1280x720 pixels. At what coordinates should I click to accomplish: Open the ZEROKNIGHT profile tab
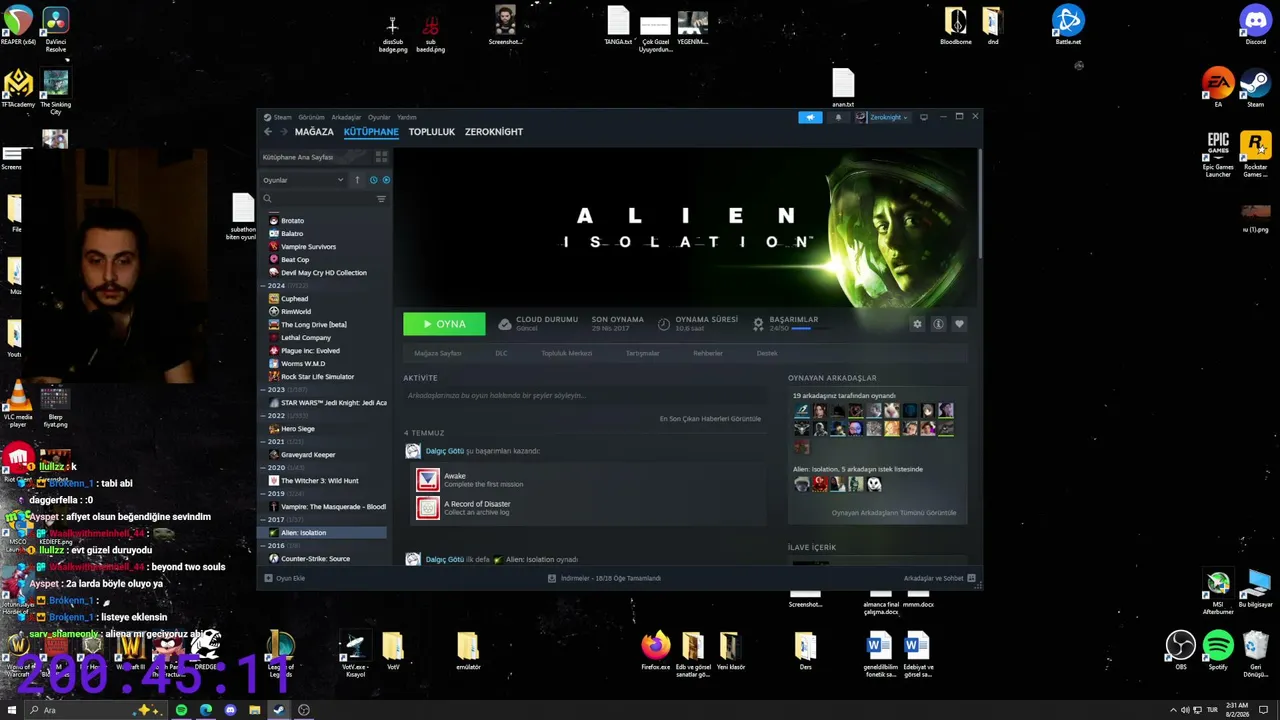pyautogui.click(x=494, y=132)
